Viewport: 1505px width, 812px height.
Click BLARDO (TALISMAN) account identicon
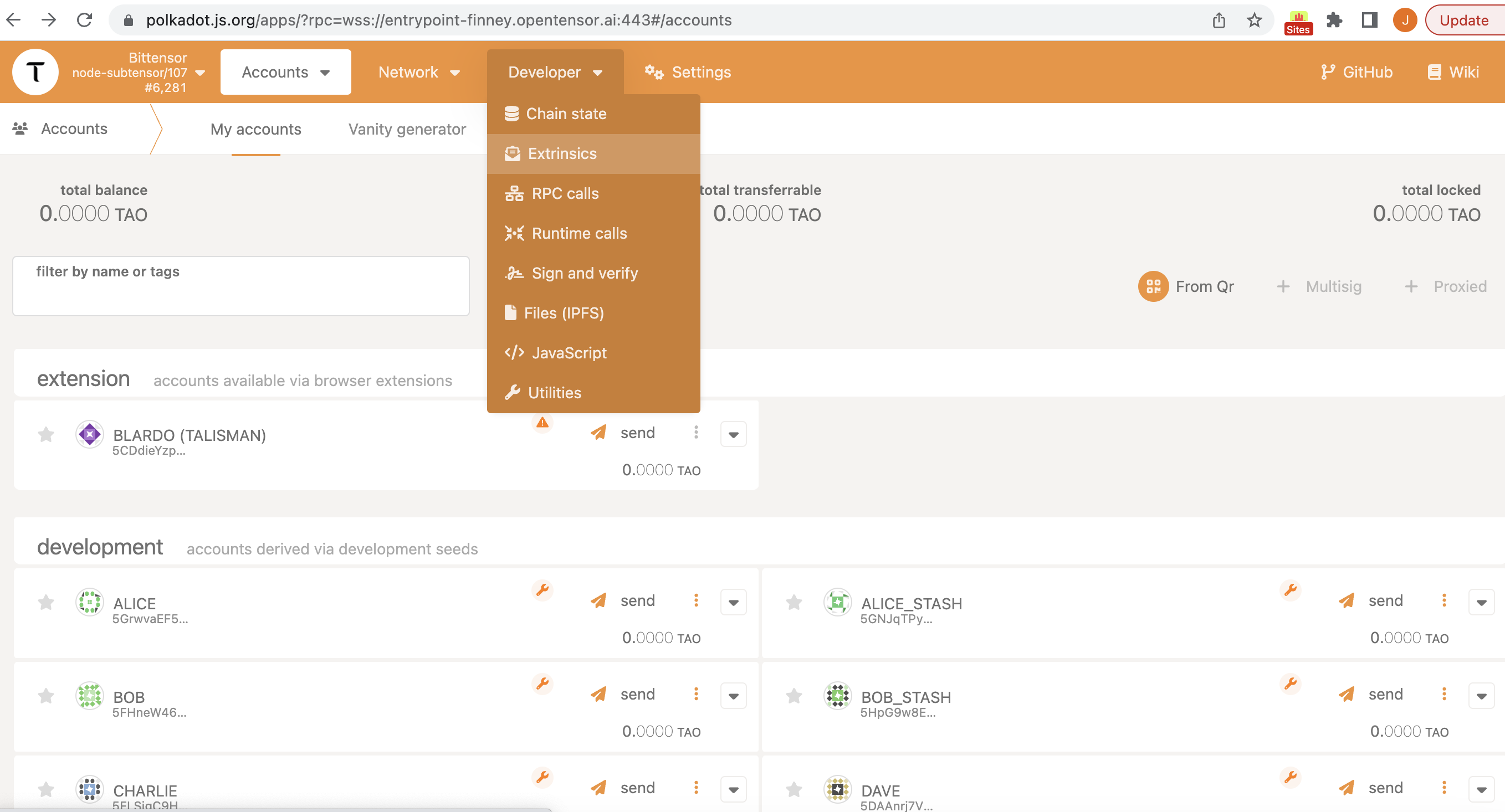89,434
